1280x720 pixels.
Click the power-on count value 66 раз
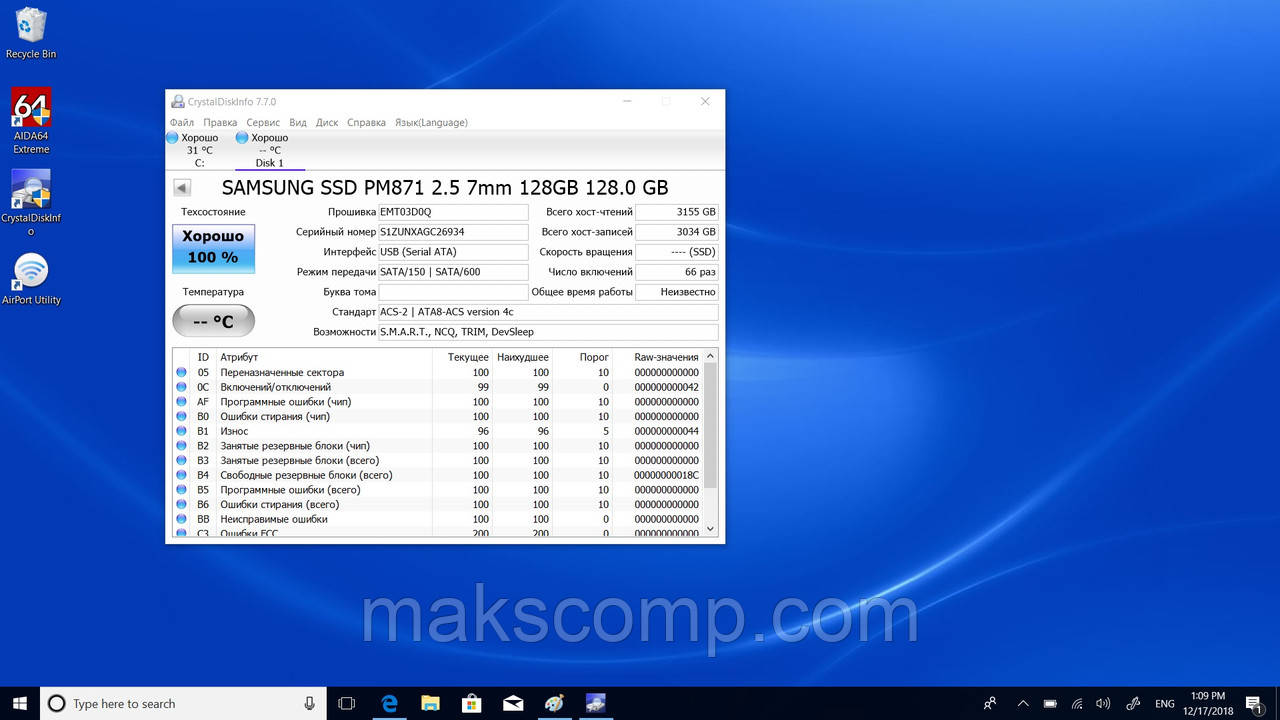coord(677,272)
